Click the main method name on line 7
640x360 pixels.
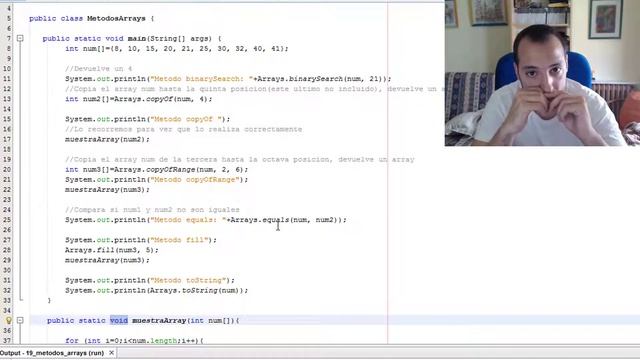[137, 38]
